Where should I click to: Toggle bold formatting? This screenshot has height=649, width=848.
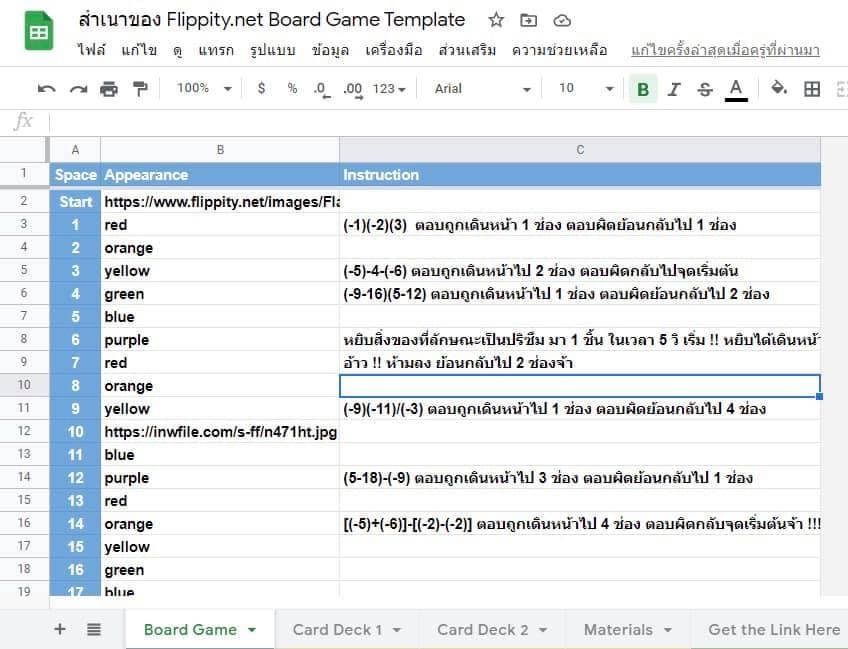643,89
